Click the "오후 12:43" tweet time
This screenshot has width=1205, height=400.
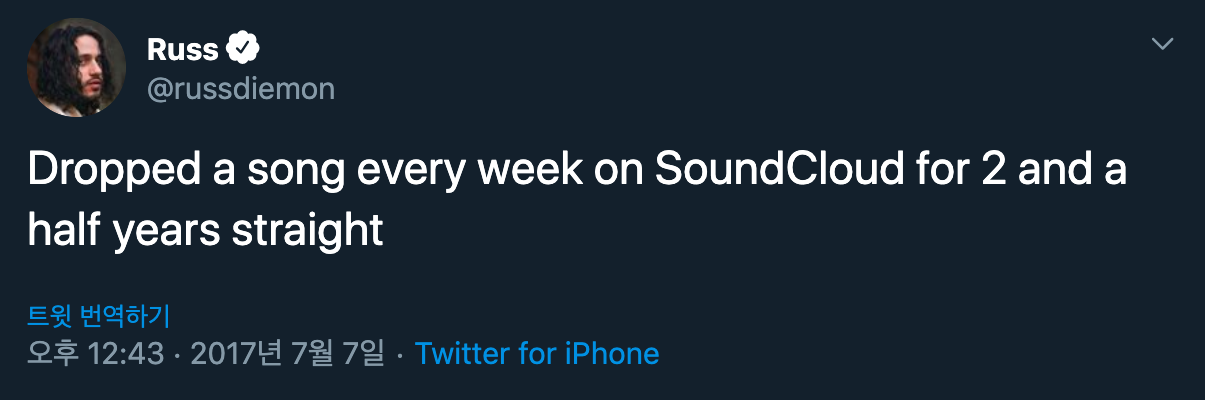pyautogui.click(x=96, y=354)
